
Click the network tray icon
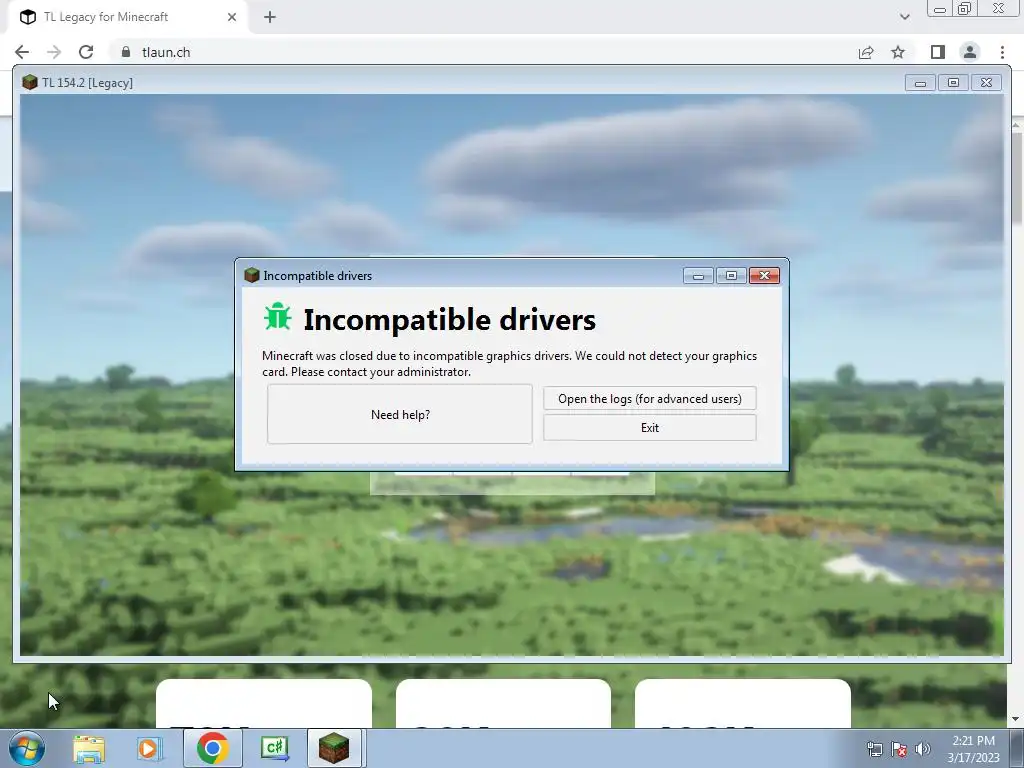pyautogui.click(x=874, y=750)
